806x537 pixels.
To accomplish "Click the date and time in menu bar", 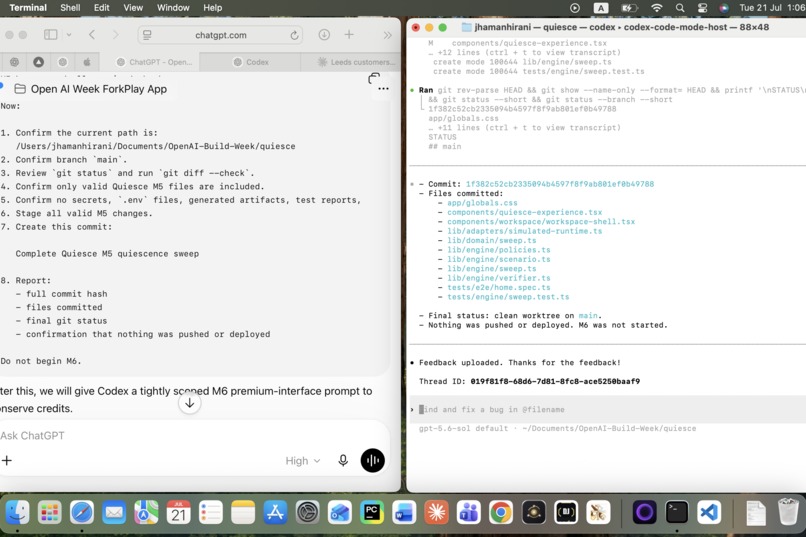I will (x=772, y=8).
